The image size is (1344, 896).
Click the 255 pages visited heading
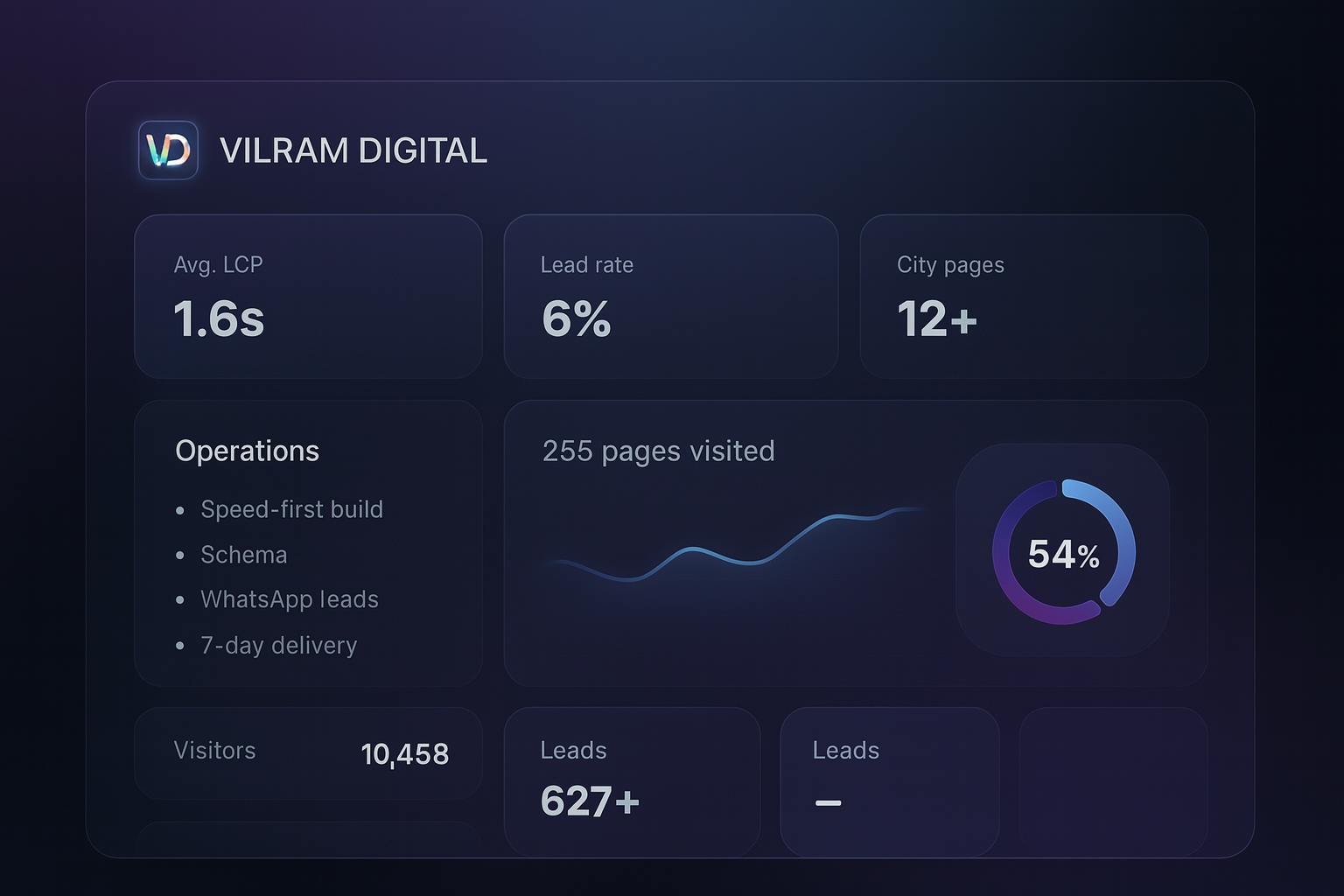pyautogui.click(x=658, y=451)
